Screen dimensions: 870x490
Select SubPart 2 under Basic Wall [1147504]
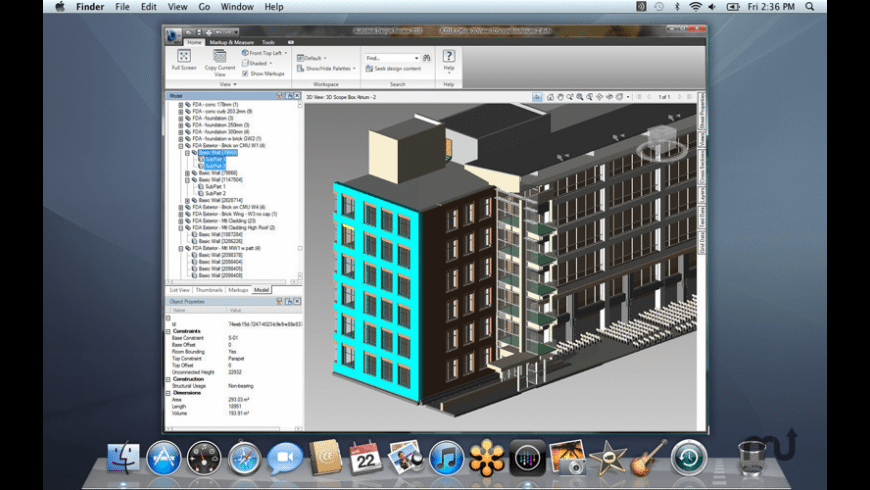click(x=215, y=193)
